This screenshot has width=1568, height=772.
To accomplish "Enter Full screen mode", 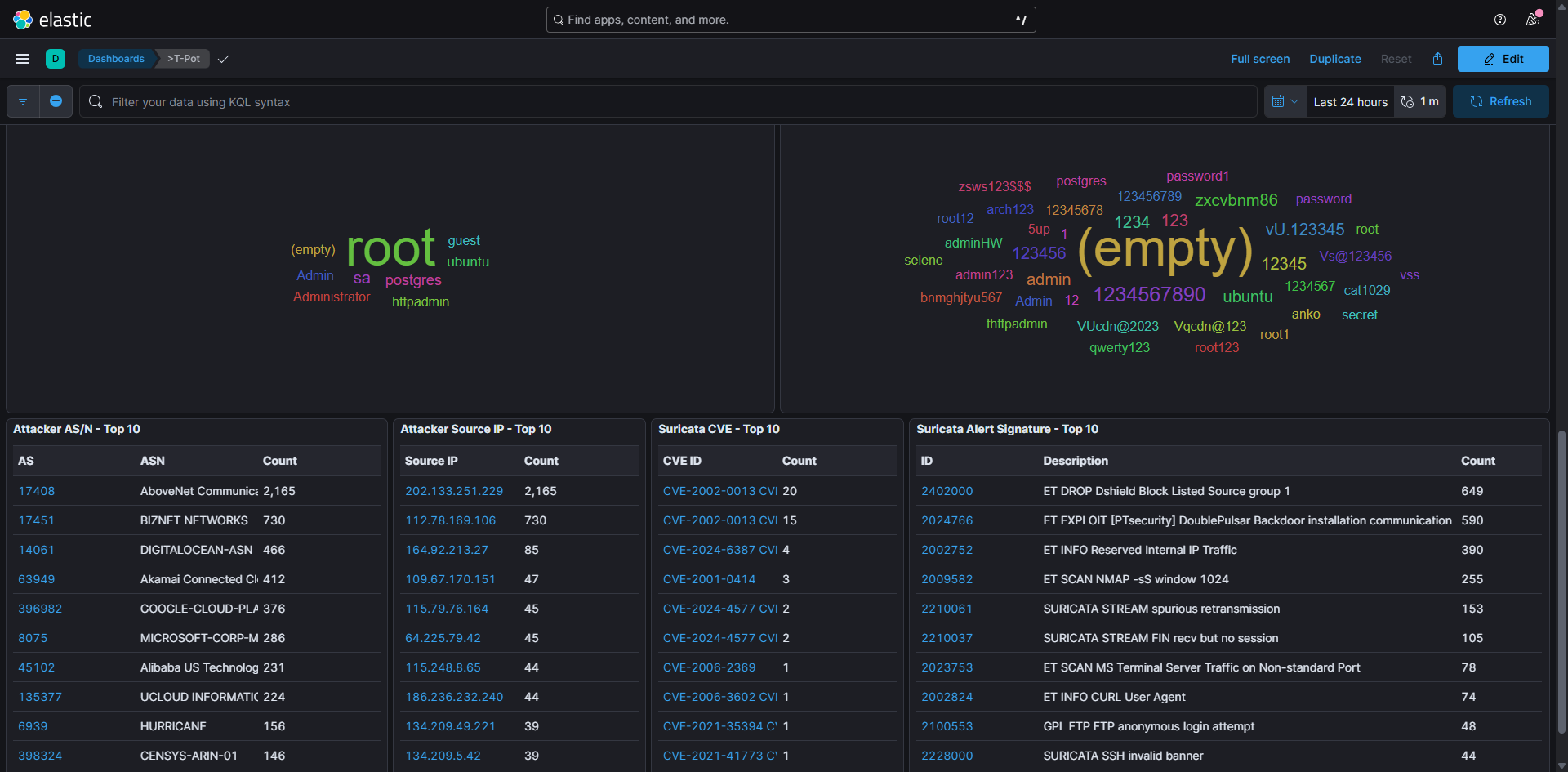I will tap(1260, 59).
